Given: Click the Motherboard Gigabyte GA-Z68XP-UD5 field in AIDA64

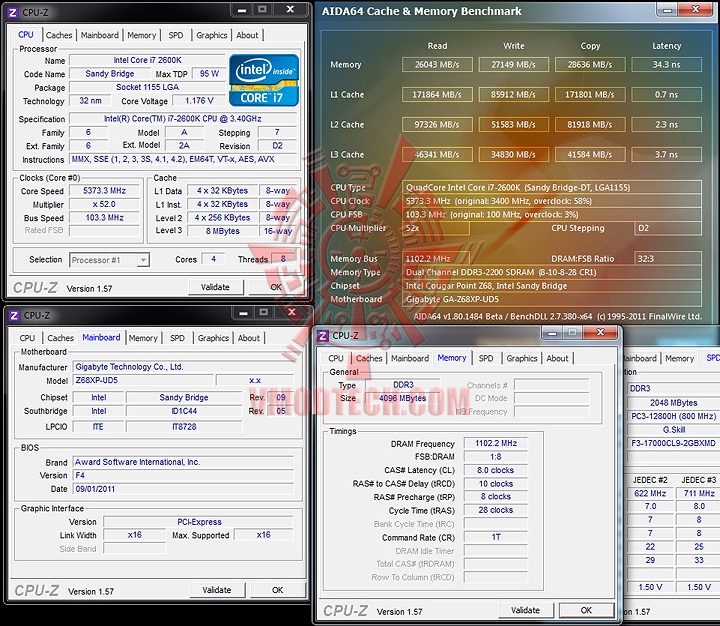Looking at the screenshot, I should click(x=552, y=299).
